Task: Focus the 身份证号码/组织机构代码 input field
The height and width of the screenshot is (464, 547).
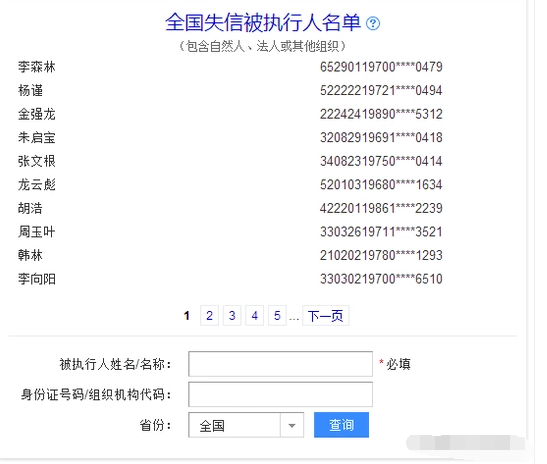Action: coord(280,395)
